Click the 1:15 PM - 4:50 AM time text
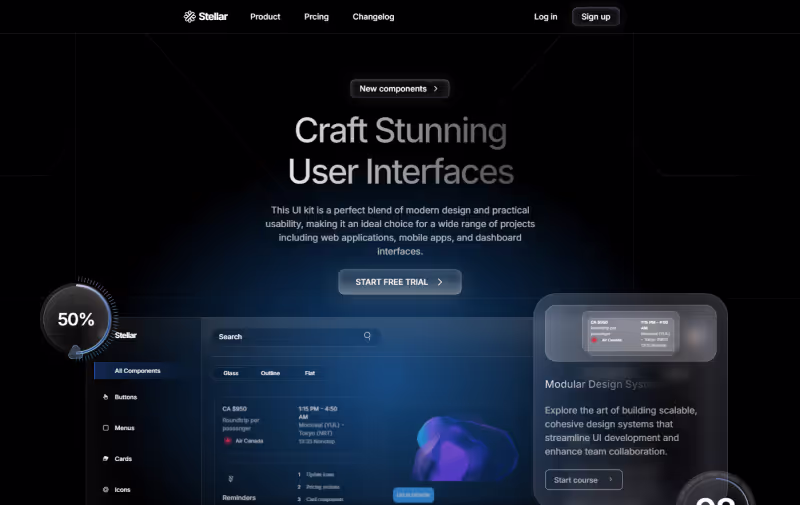The image size is (800, 505). [317, 413]
